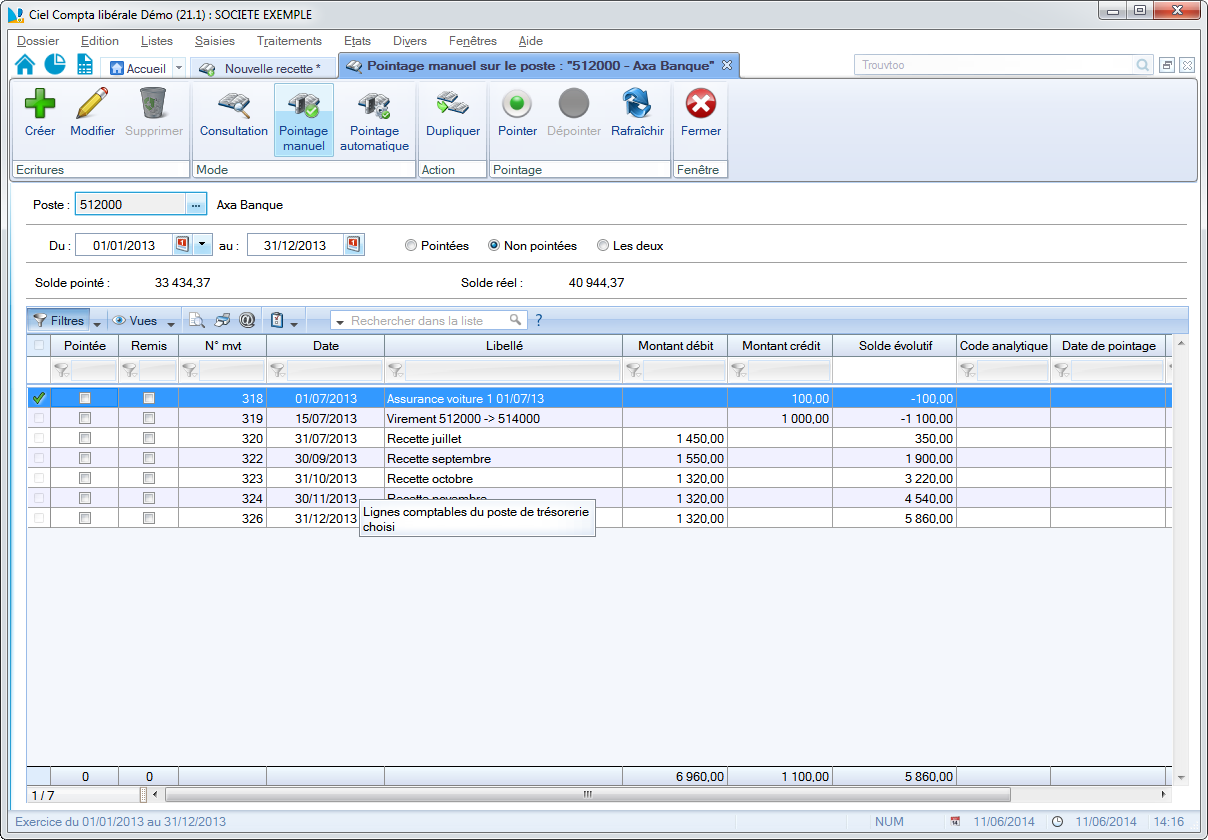Viewport: 1208px width, 840px height.
Task: Close the window with red Fermer icon
Action: (700, 104)
